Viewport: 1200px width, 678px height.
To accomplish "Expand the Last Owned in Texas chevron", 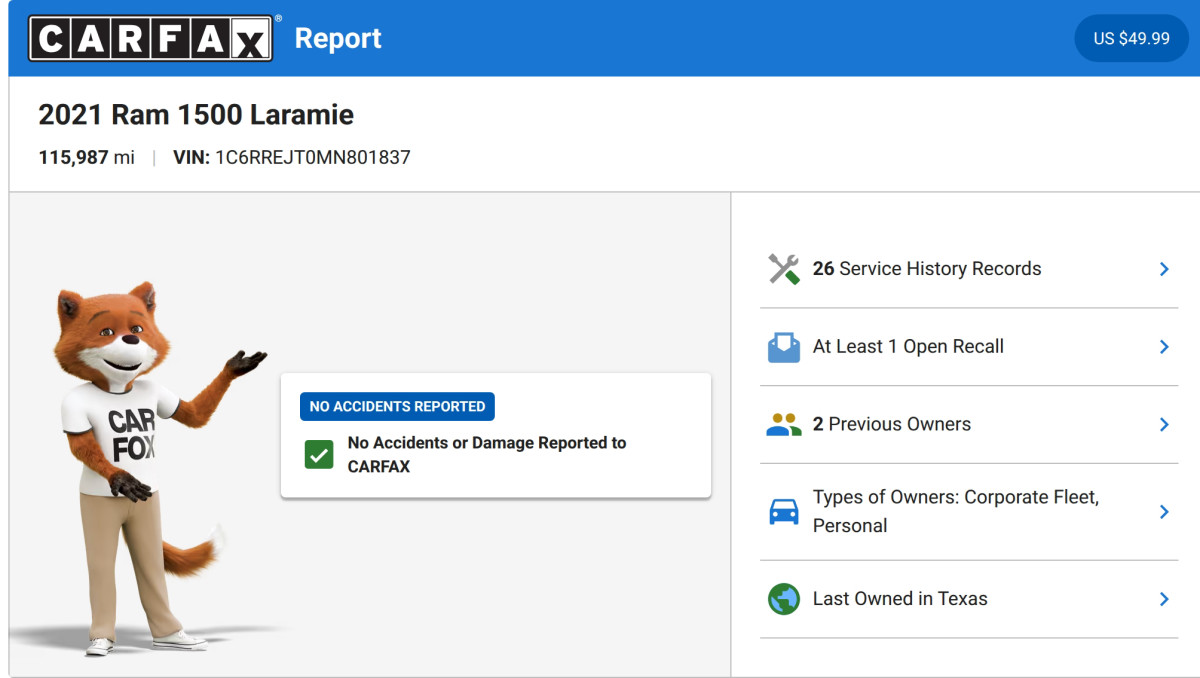I will coord(1164,599).
